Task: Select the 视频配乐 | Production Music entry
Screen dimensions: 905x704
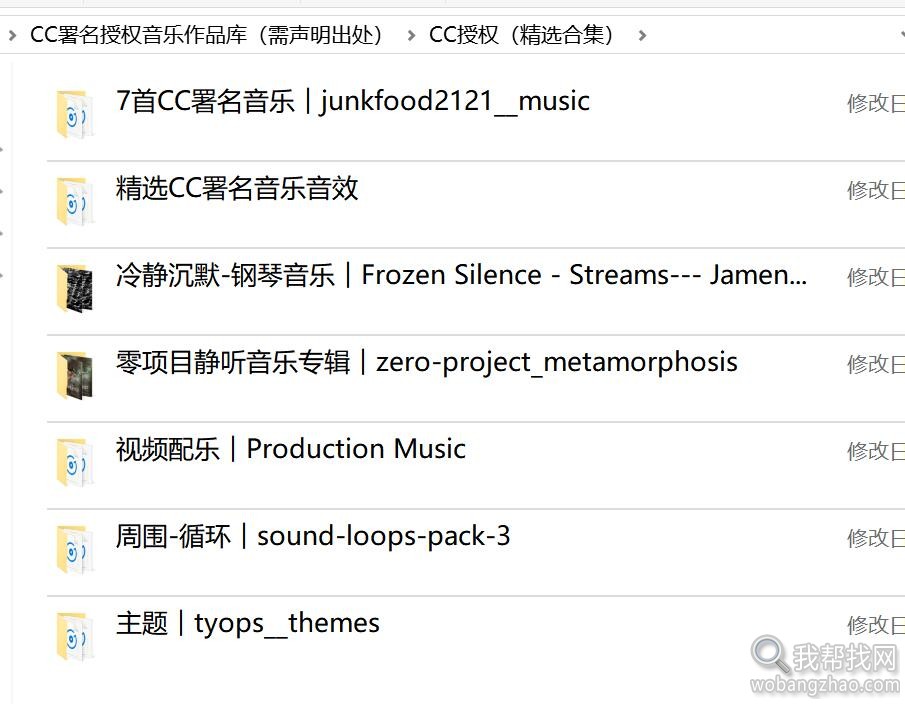Action: click(291, 449)
